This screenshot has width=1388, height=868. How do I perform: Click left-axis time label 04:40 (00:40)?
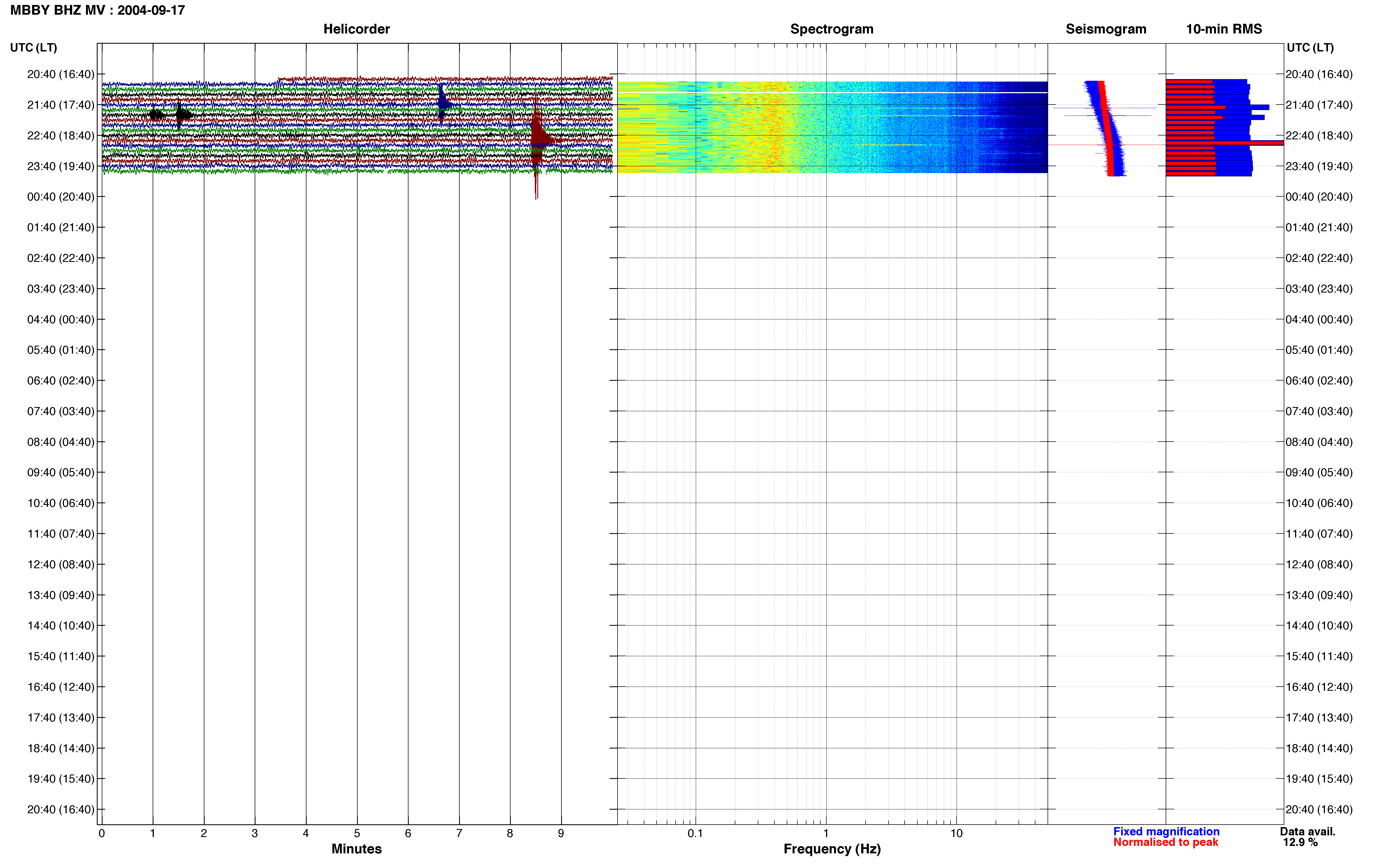pos(61,319)
